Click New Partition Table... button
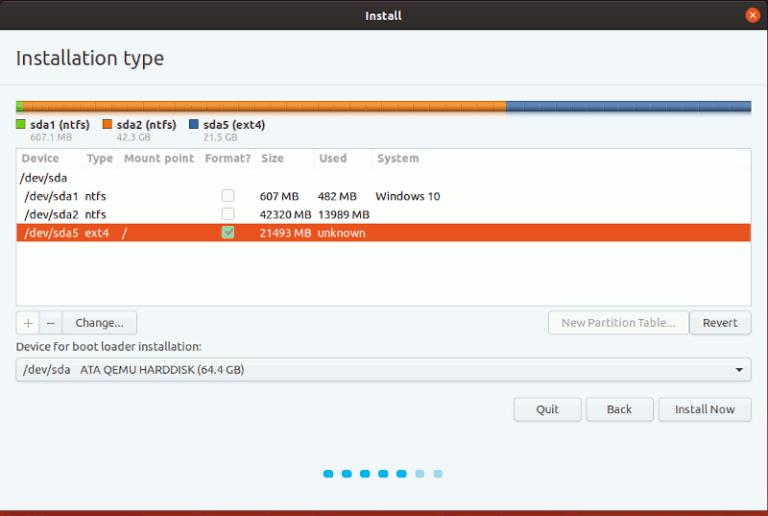 click(x=618, y=323)
